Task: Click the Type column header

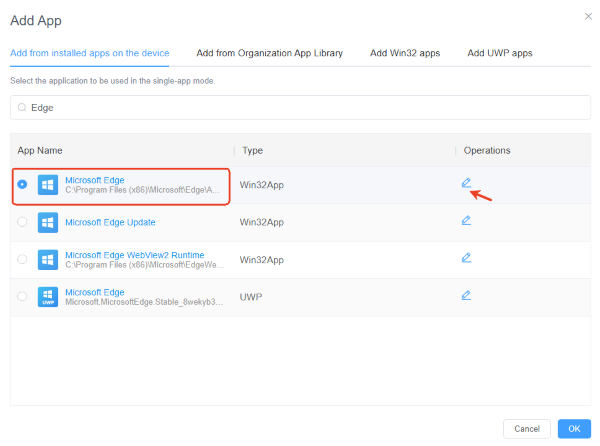Action: [253, 150]
